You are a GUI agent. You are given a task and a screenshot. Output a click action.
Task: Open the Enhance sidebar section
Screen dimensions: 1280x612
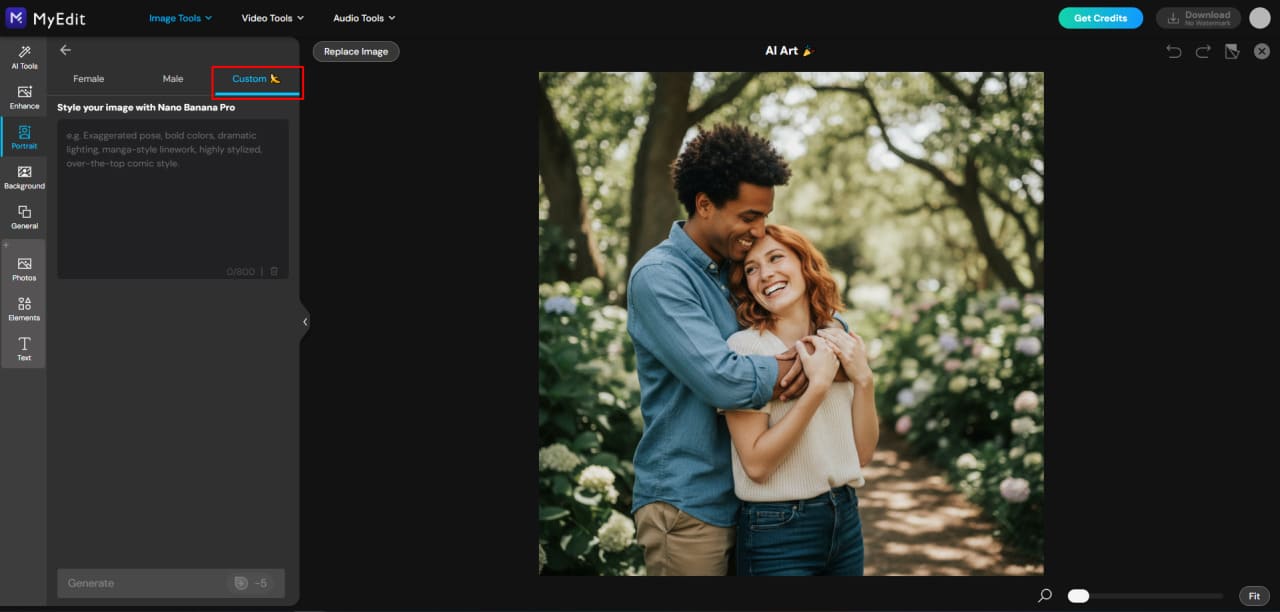coord(24,97)
